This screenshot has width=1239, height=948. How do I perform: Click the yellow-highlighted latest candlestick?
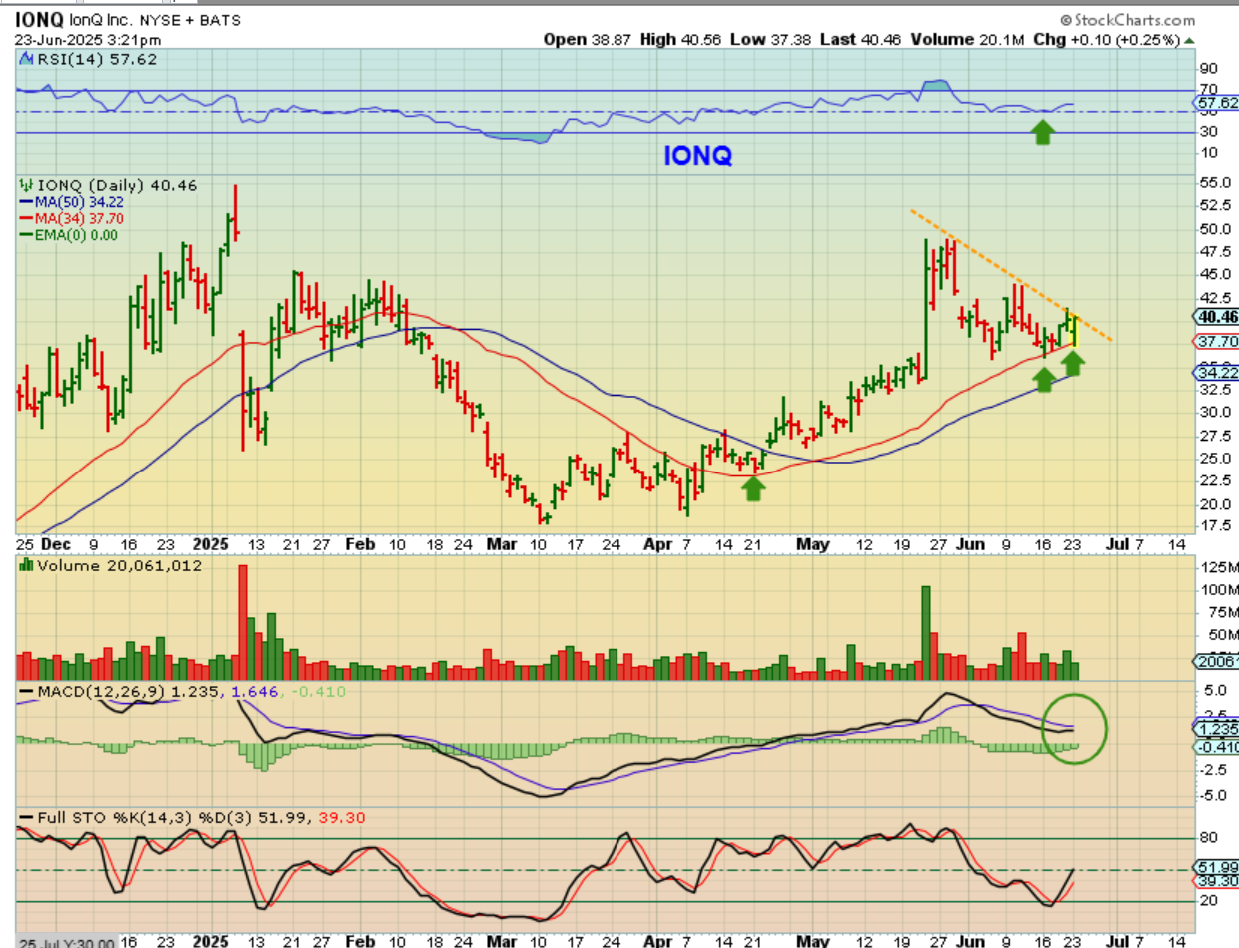(1075, 330)
